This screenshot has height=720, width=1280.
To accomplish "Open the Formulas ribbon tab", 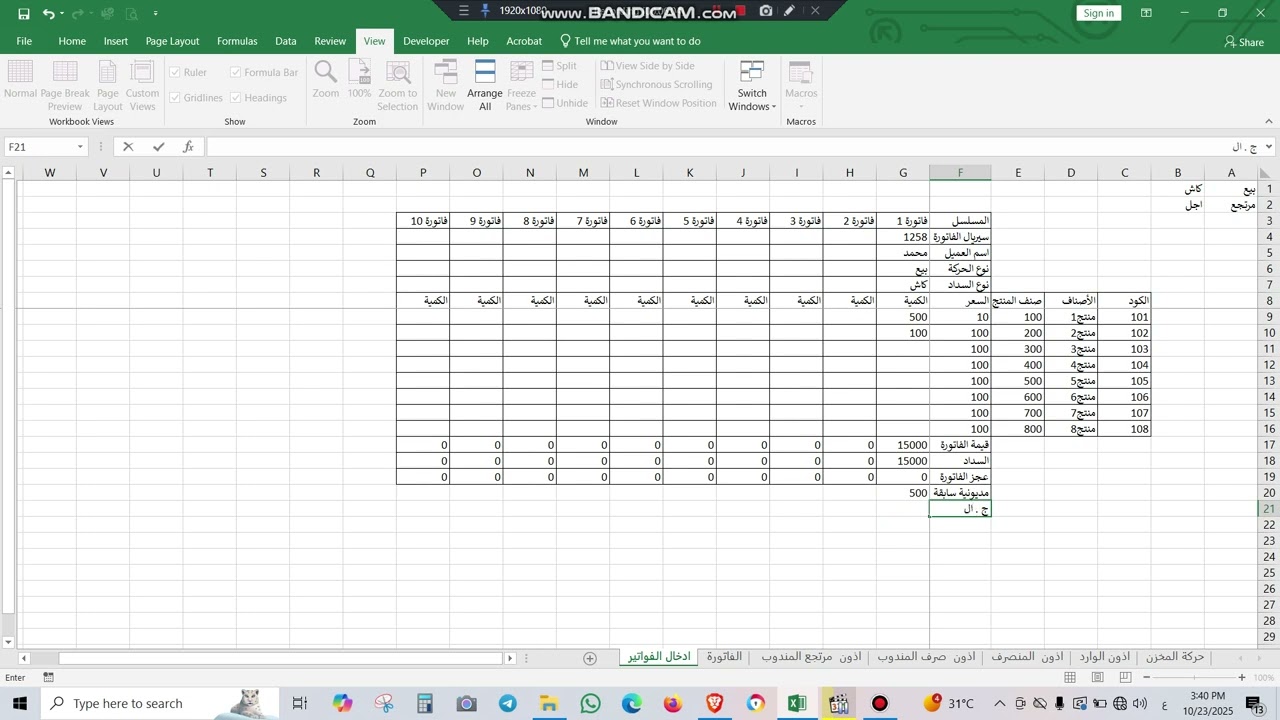I will pos(237,41).
